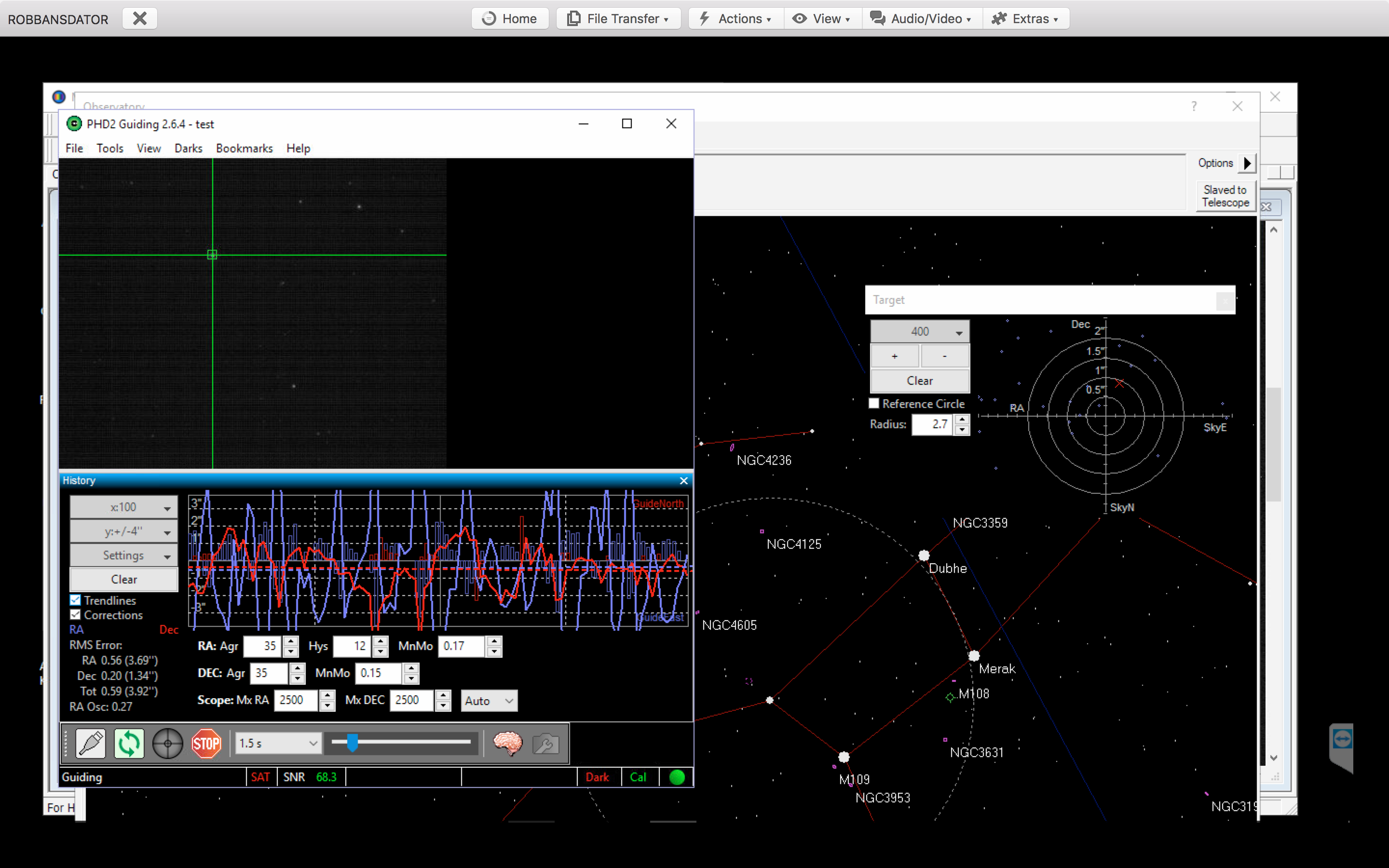Uncheck the Trendlines checkbox
The width and height of the screenshot is (1389, 868).
tap(76, 600)
